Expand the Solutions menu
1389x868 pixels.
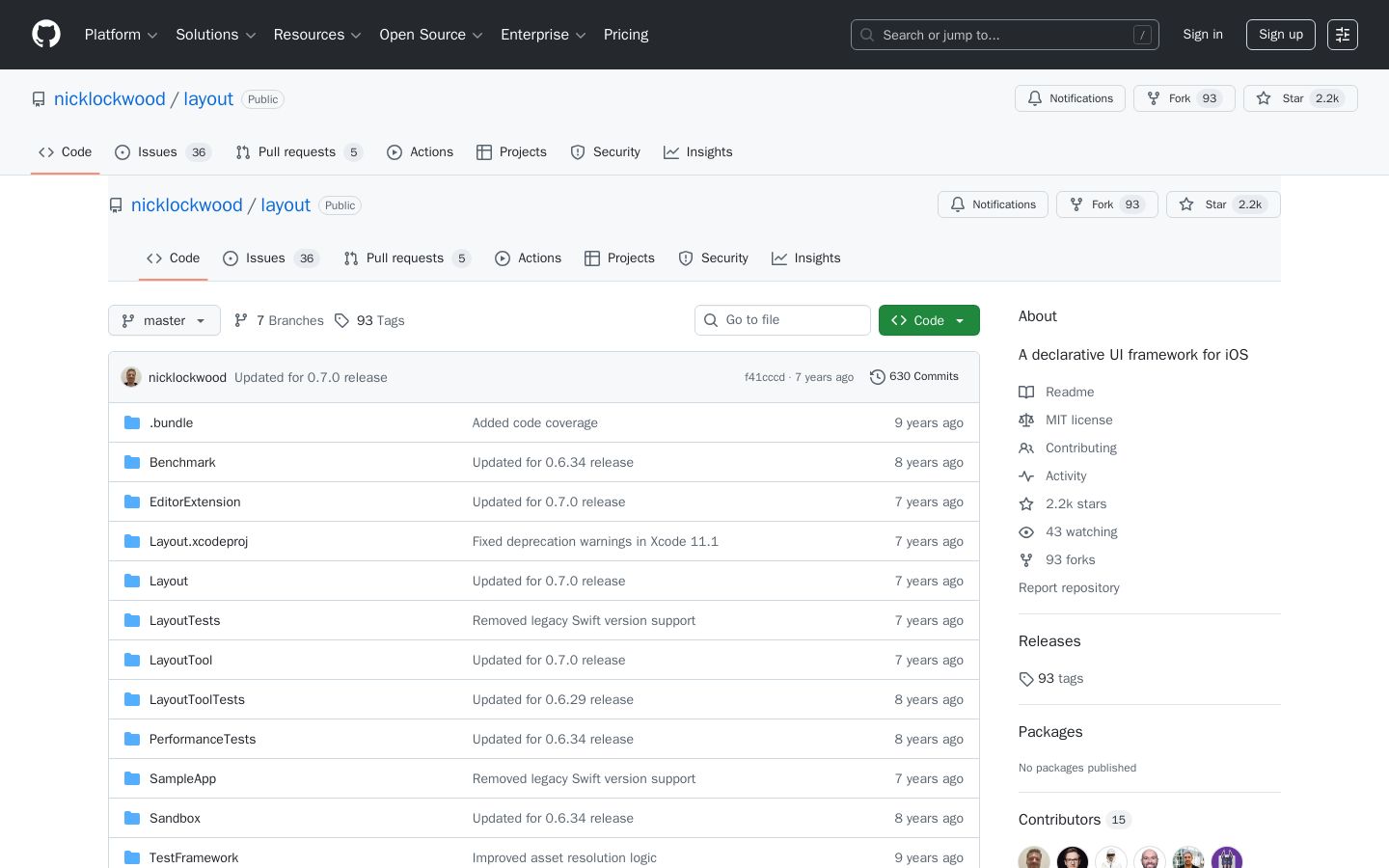(x=216, y=35)
